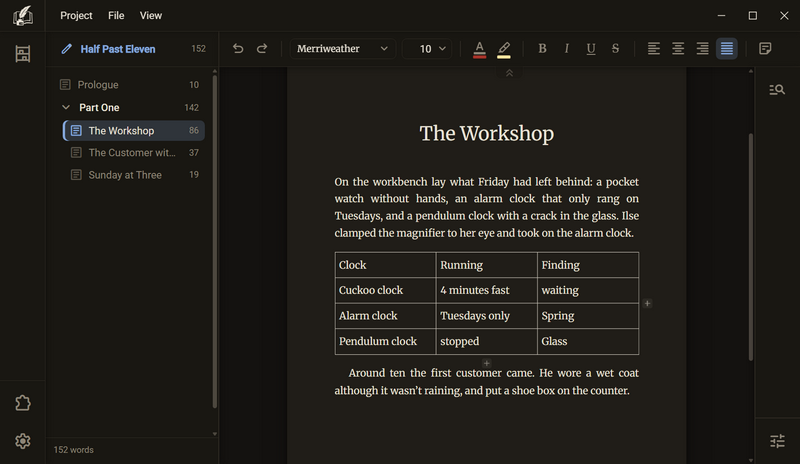Apply red text color
Screen dimensions: 800x464
[x=479, y=49]
